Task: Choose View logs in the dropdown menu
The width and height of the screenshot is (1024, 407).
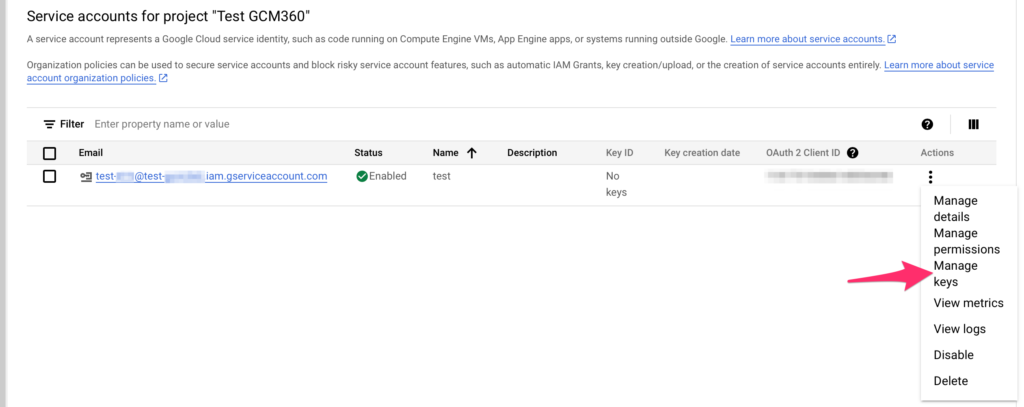Action: pos(959,329)
